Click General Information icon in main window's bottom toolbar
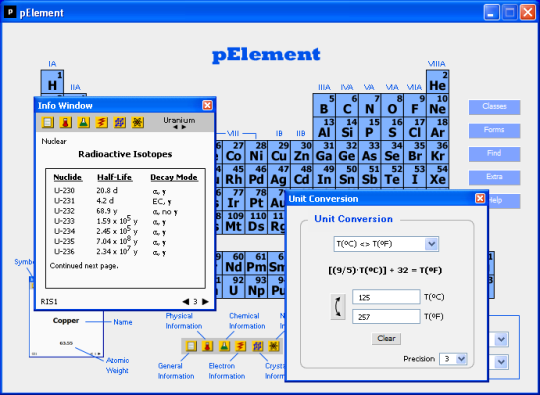Image resolution: width=540 pixels, height=395 pixels. [x=191, y=346]
